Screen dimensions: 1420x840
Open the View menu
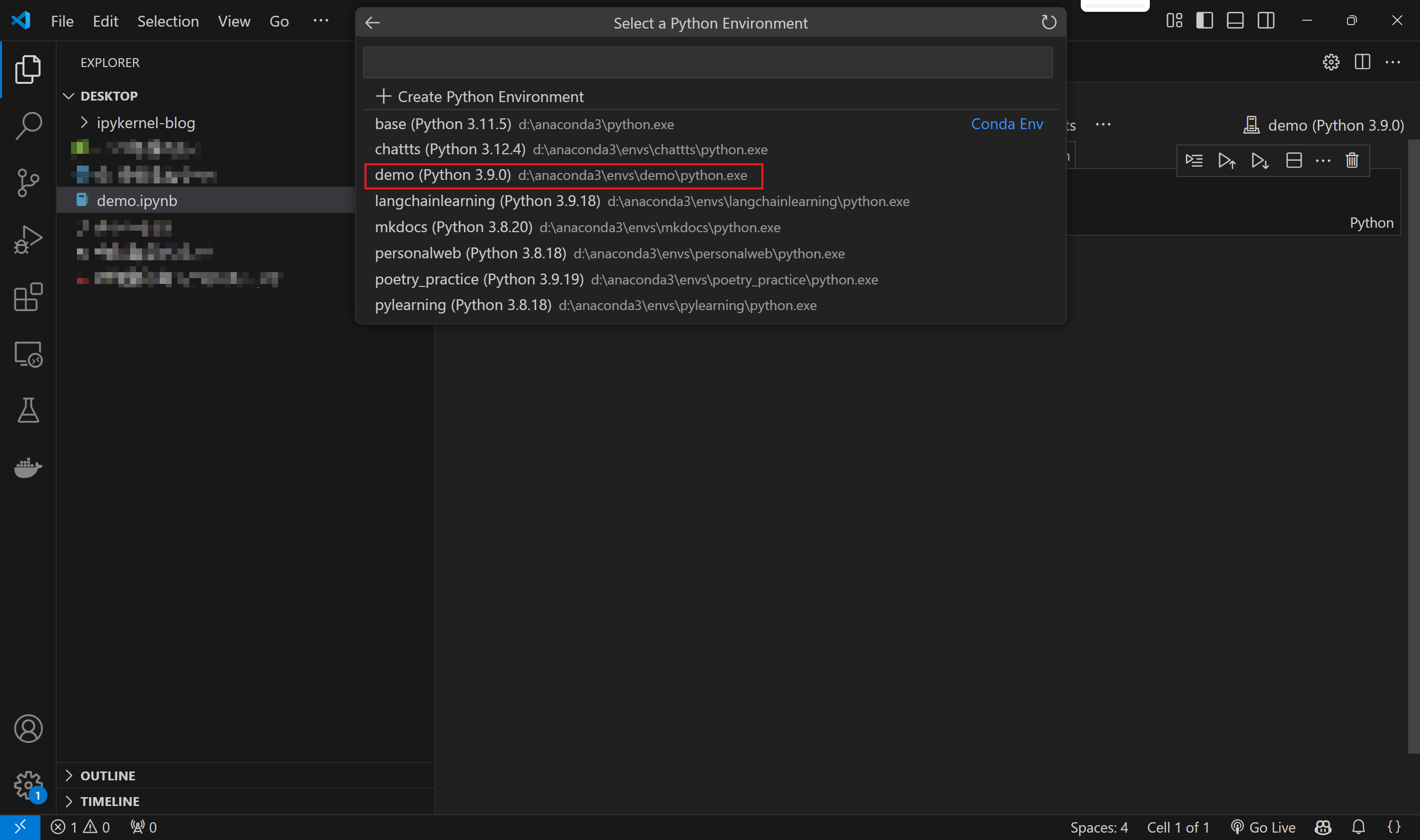pos(234,21)
